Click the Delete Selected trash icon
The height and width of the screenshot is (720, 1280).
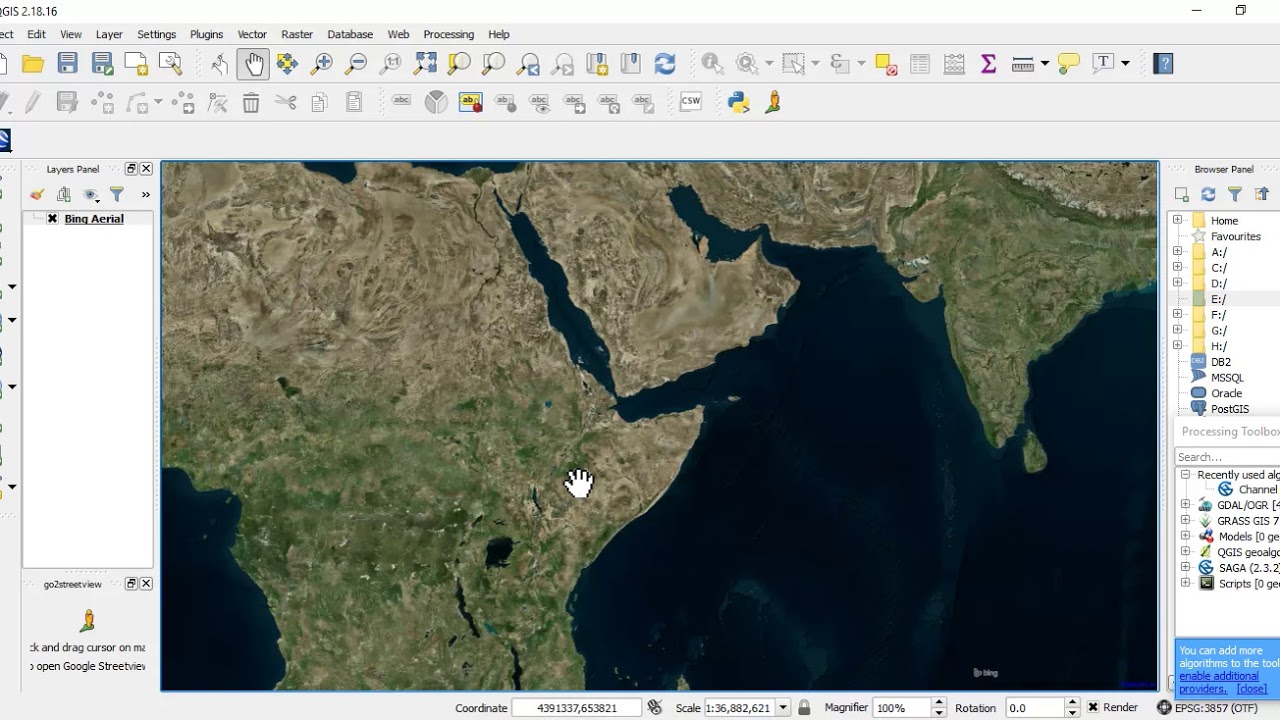(251, 102)
